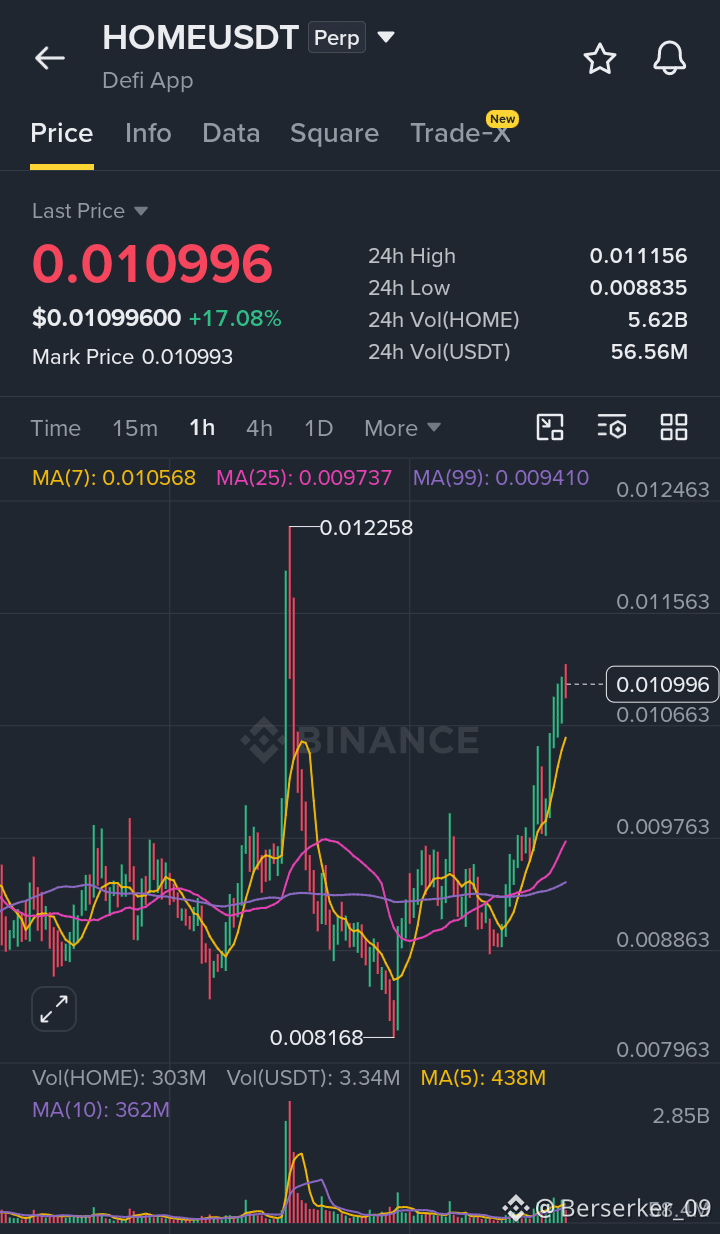This screenshot has width=720, height=1234.
Task: Select the 1h chart interval
Action: 202,428
